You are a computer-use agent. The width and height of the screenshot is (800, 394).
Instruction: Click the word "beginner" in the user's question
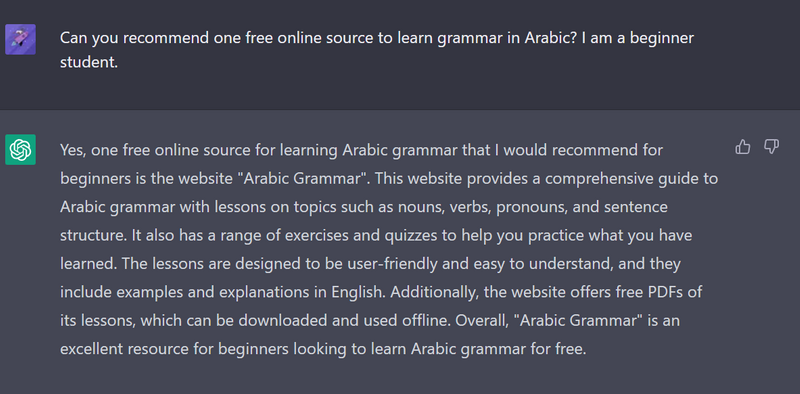[x=662, y=38]
